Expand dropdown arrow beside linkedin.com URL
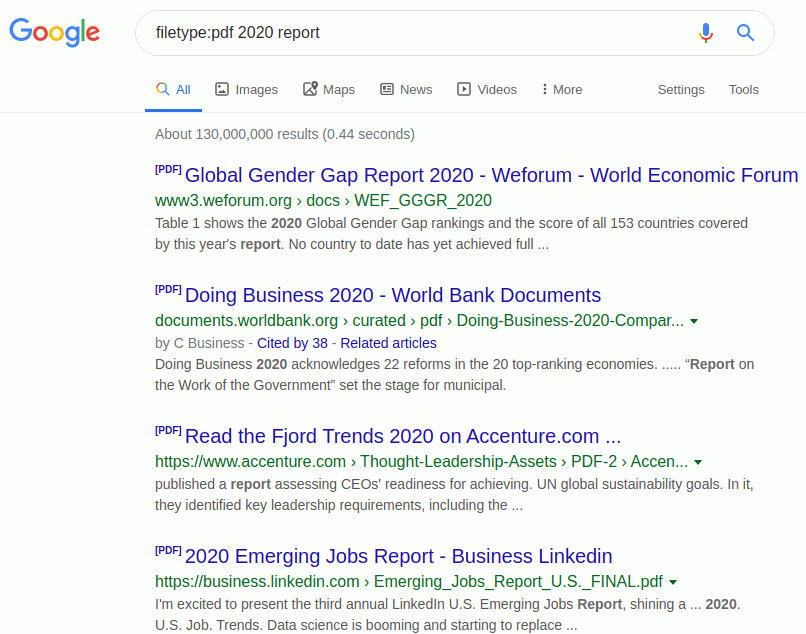Viewport: 806px width, 634px height. [673, 582]
